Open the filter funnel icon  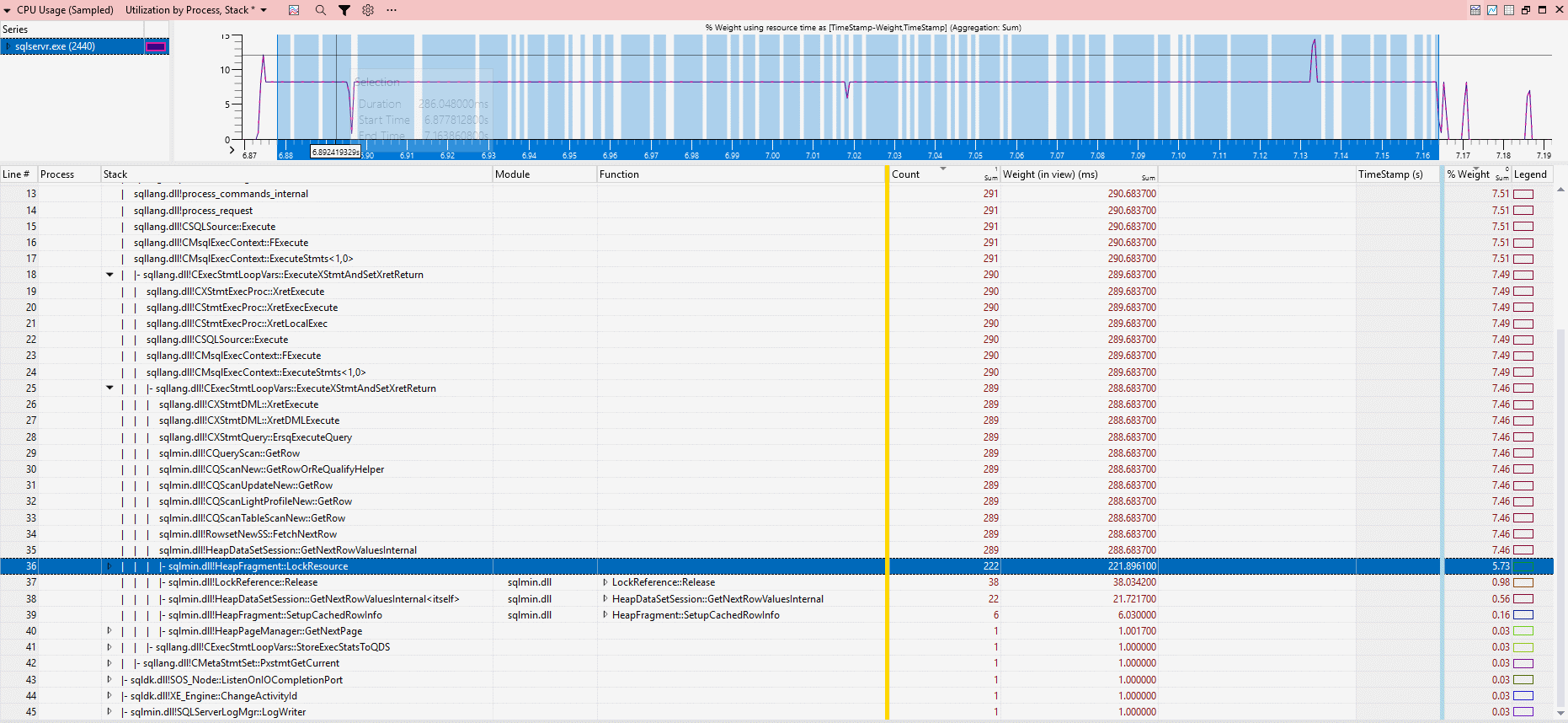(x=344, y=10)
